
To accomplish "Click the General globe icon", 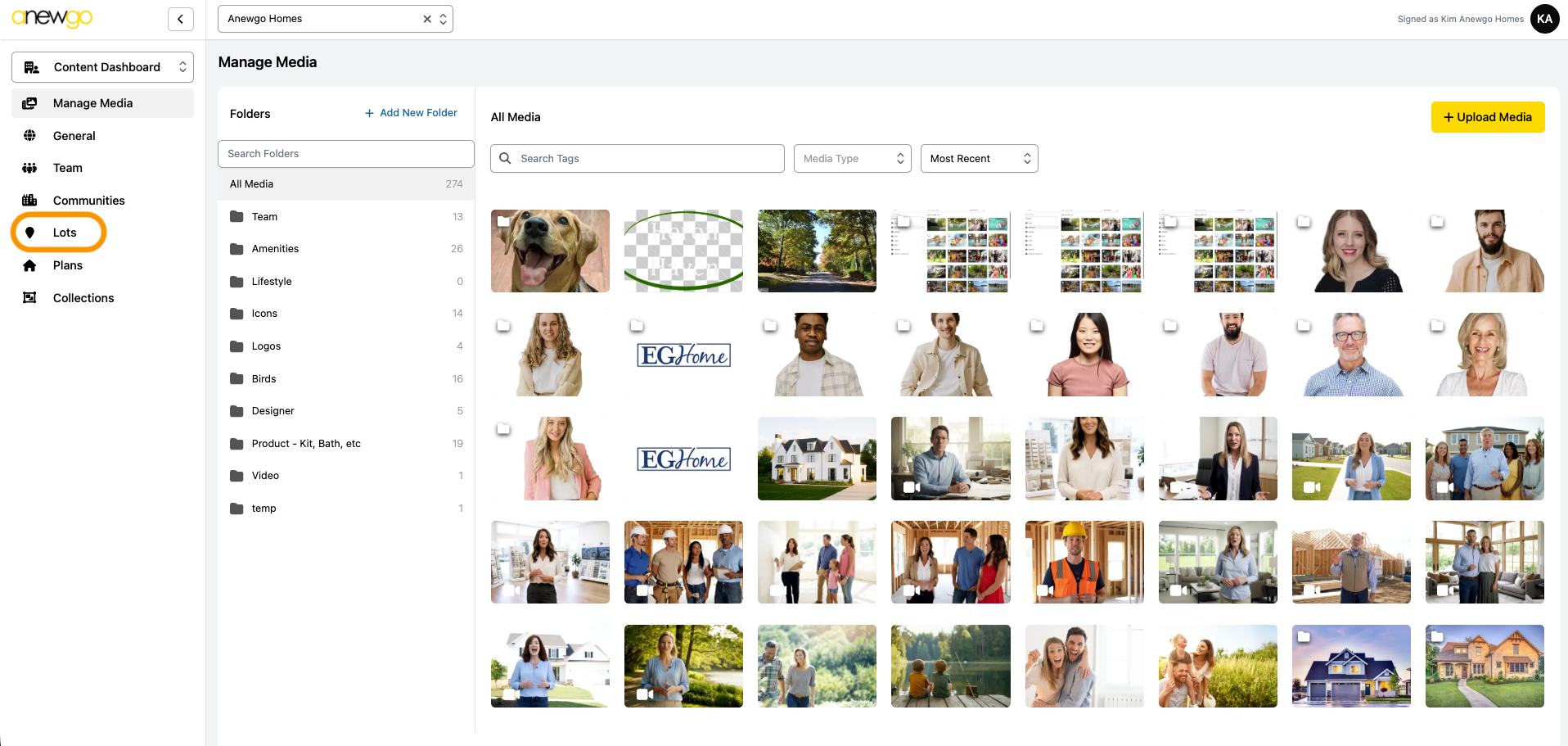I will point(29,136).
